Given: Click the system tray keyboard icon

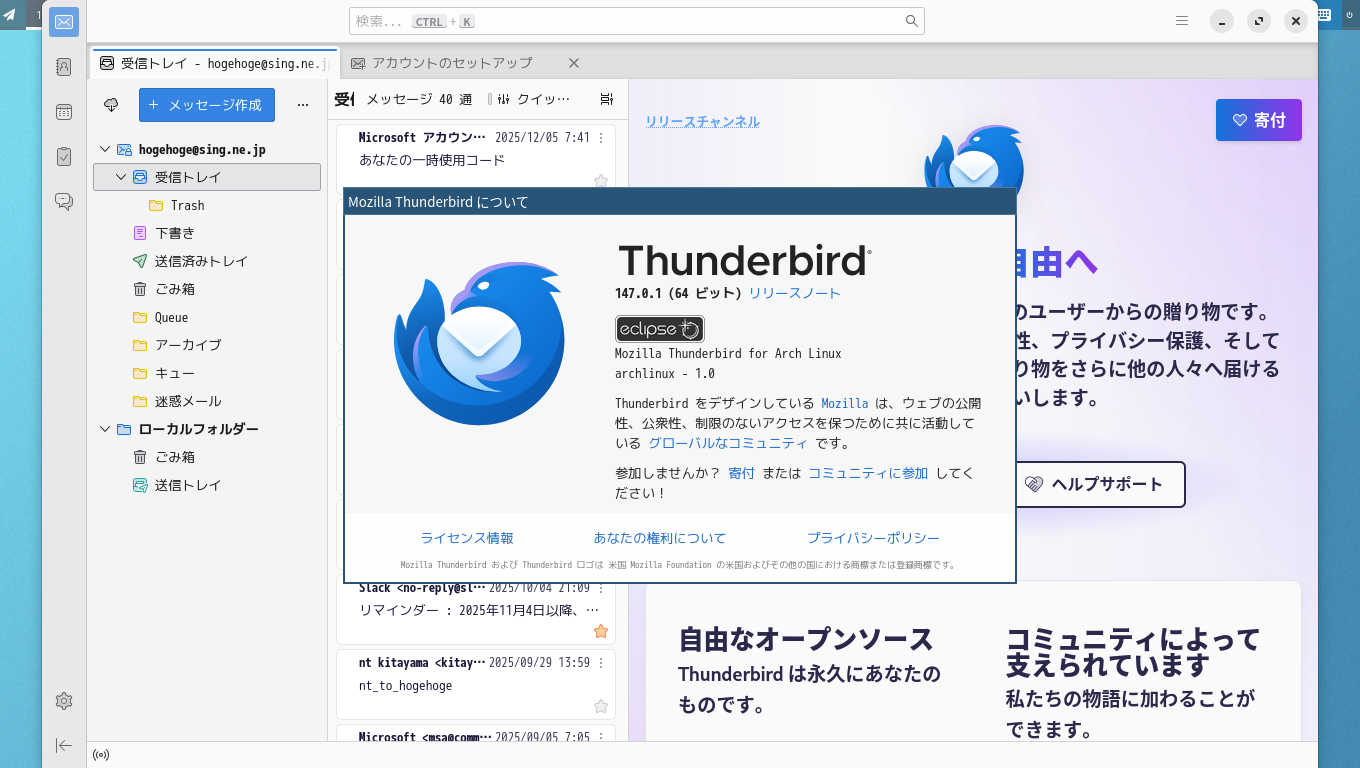Looking at the screenshot, I should pyautogui.click(x=1324, y=15).
